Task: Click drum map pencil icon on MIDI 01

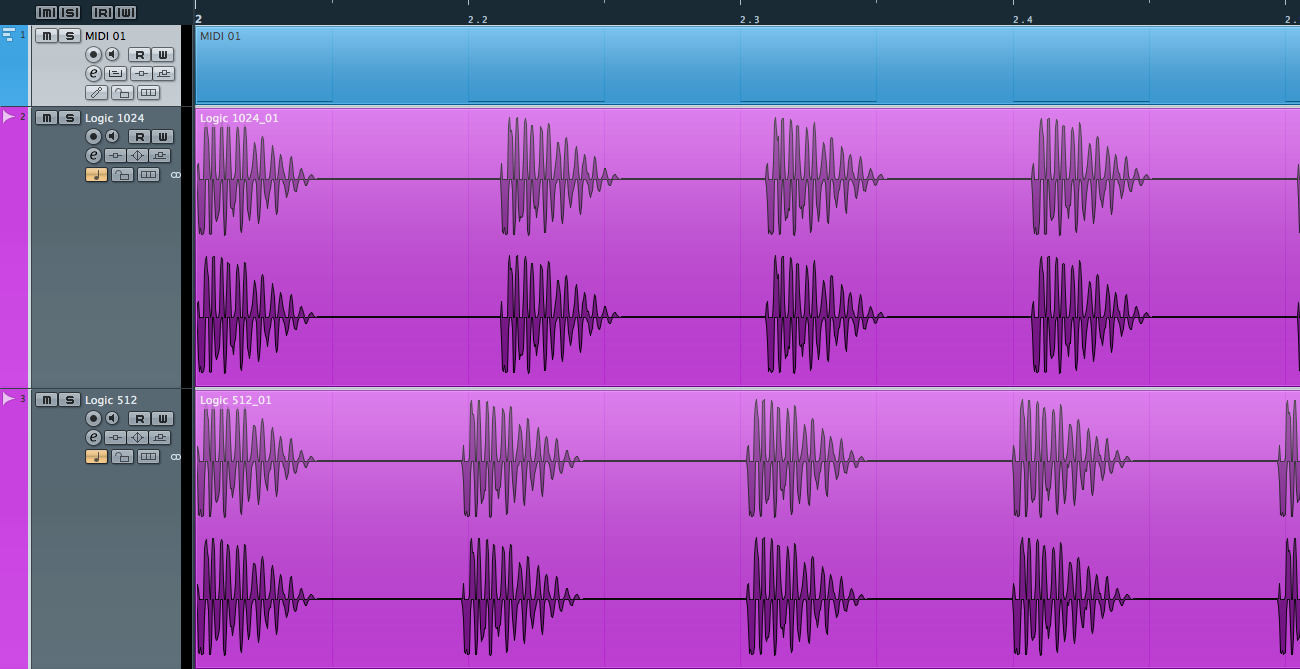Action: 96,93
